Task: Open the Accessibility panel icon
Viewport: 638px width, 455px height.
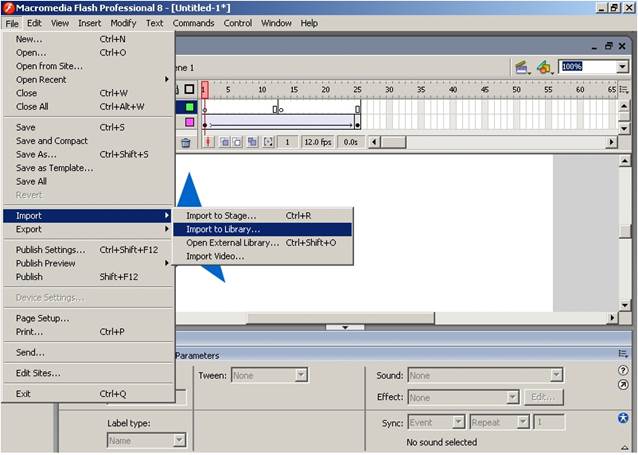Action: tap(623, 418)
